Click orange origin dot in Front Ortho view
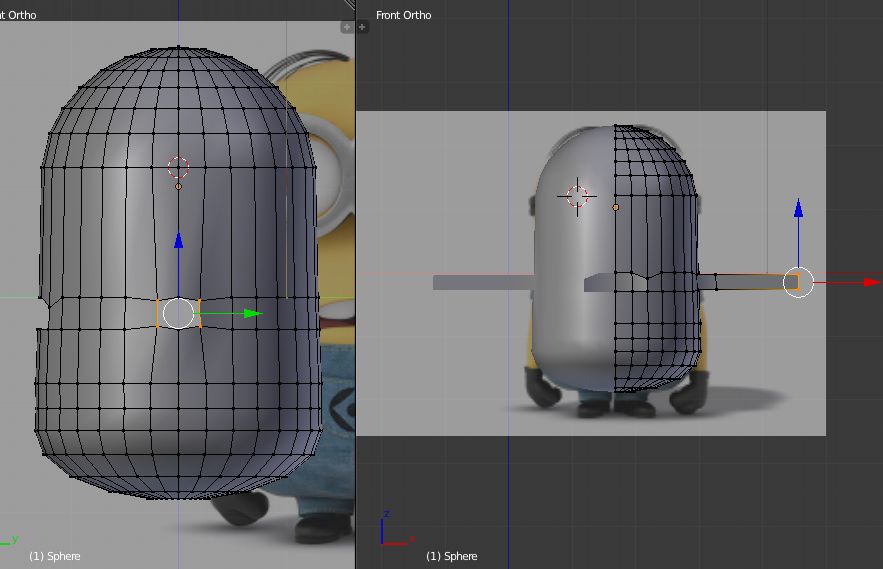This screenshot has width=883, height=569. pos(616,207)
